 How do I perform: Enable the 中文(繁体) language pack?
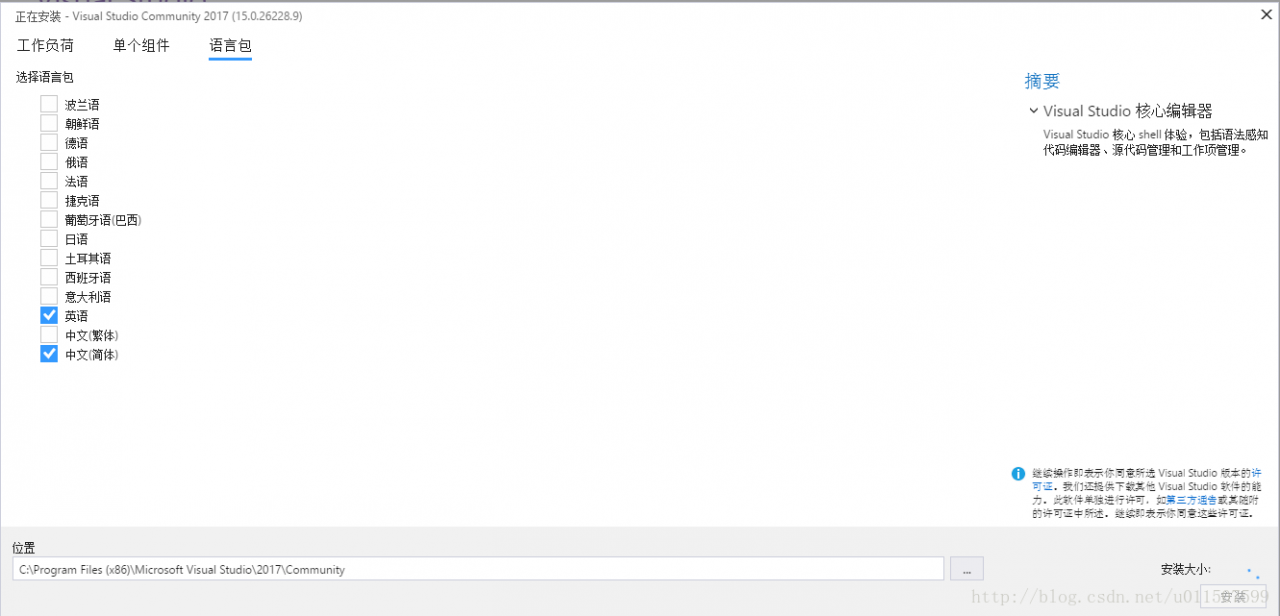(49, 335)
